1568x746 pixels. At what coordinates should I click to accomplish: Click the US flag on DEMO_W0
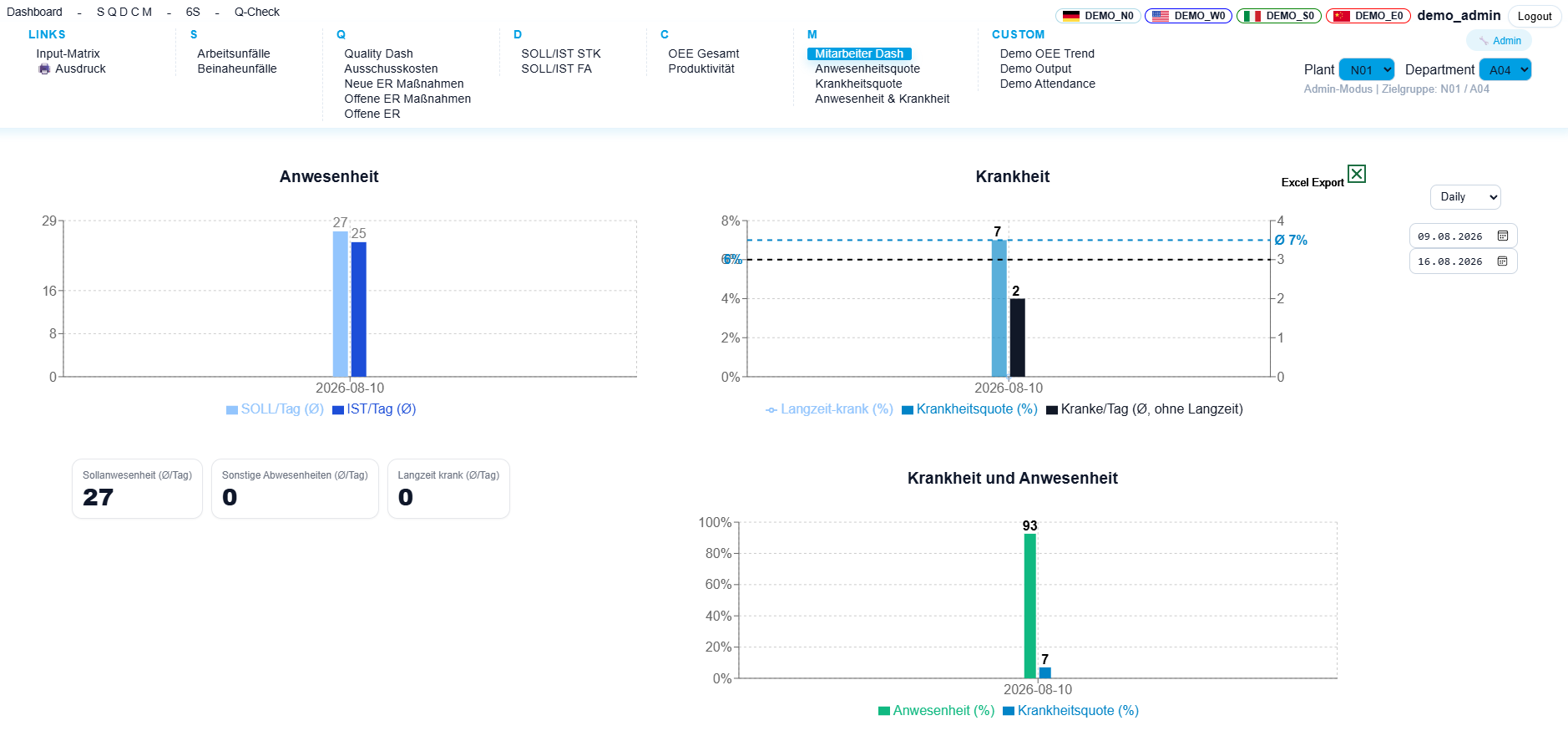click(x=1161, y=16)
